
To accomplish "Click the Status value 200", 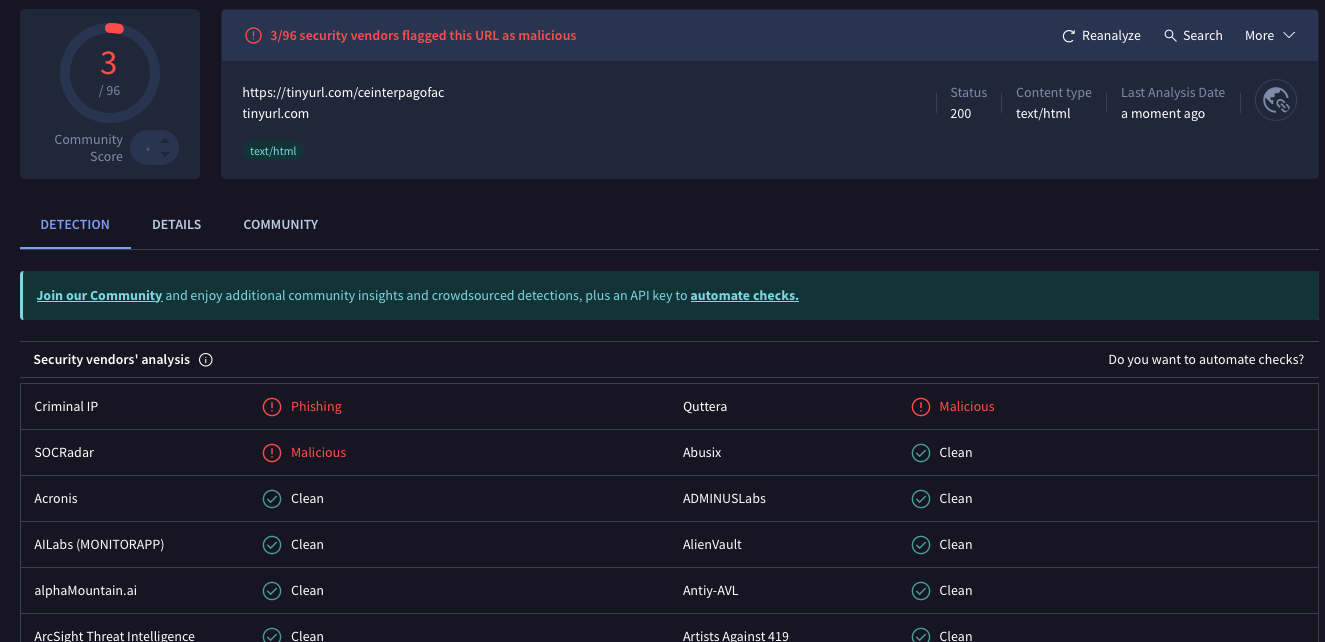I will 961,114.
